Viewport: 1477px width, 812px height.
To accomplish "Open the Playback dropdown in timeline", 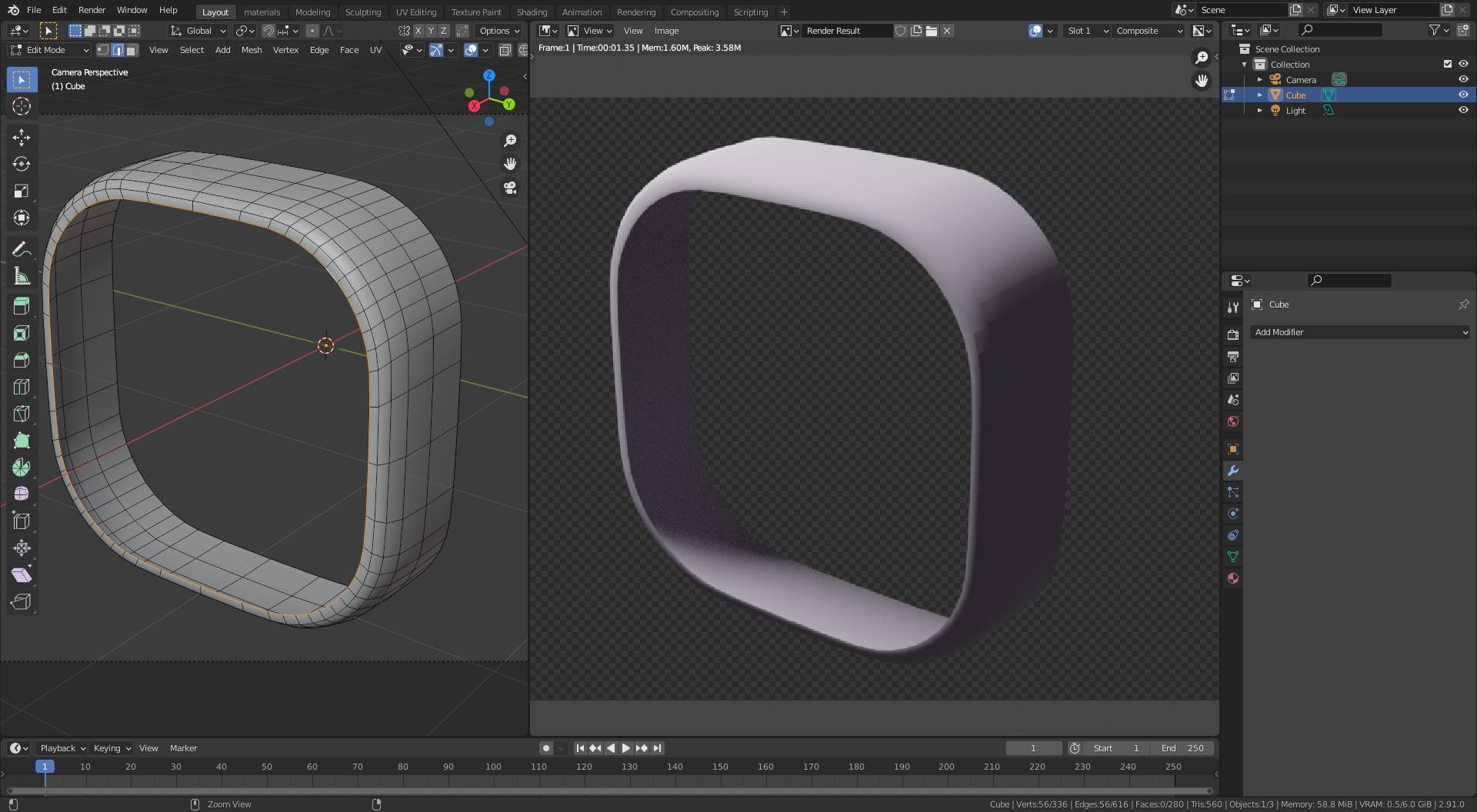I will click(x=62, y=748).
